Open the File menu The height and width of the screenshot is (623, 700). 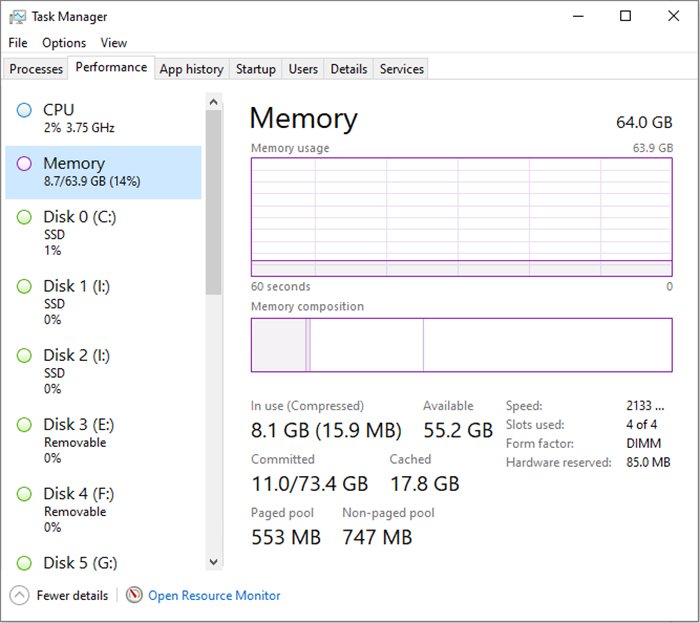click(x=18, y=43)
